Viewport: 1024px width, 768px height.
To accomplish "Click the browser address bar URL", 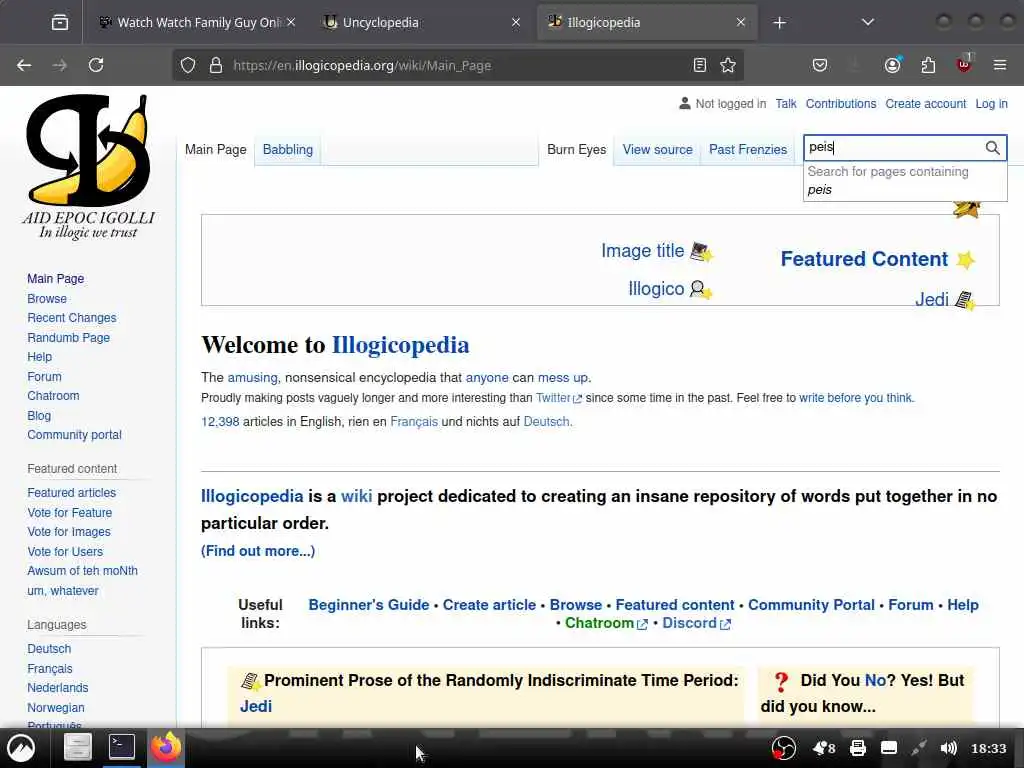I will coord(457,65).
